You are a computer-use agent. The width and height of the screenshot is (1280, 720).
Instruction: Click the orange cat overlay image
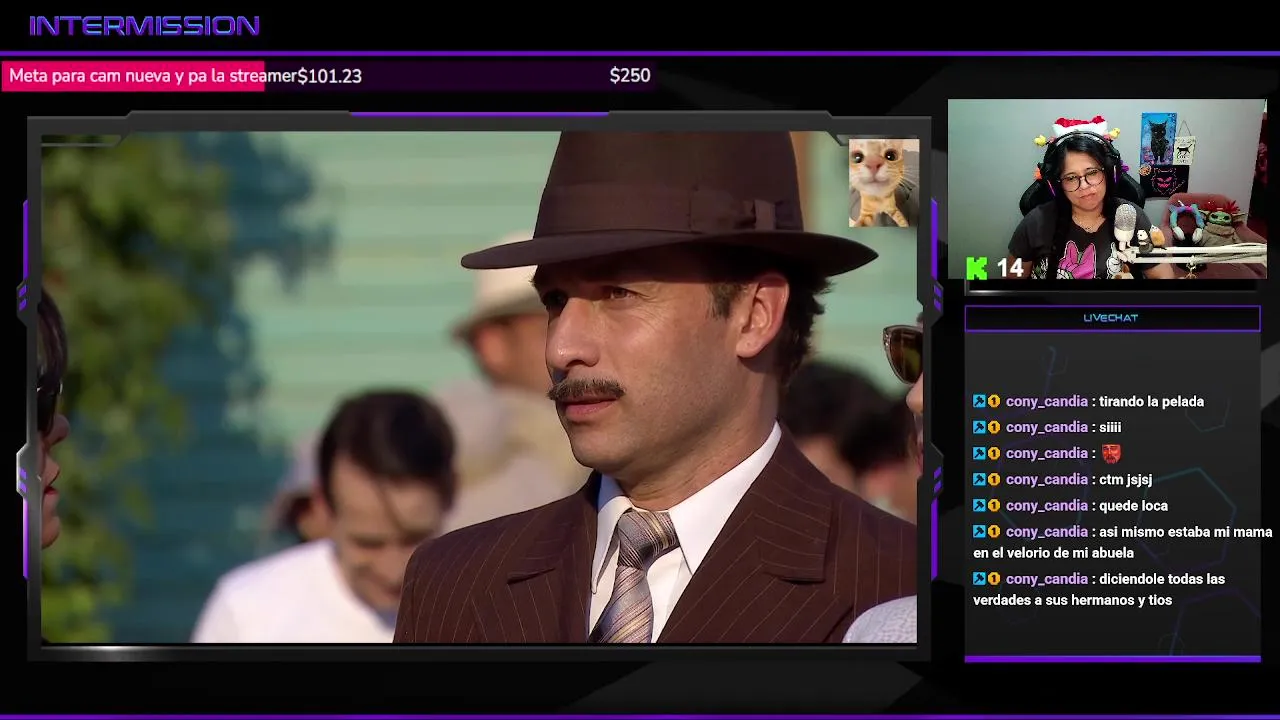883,183
